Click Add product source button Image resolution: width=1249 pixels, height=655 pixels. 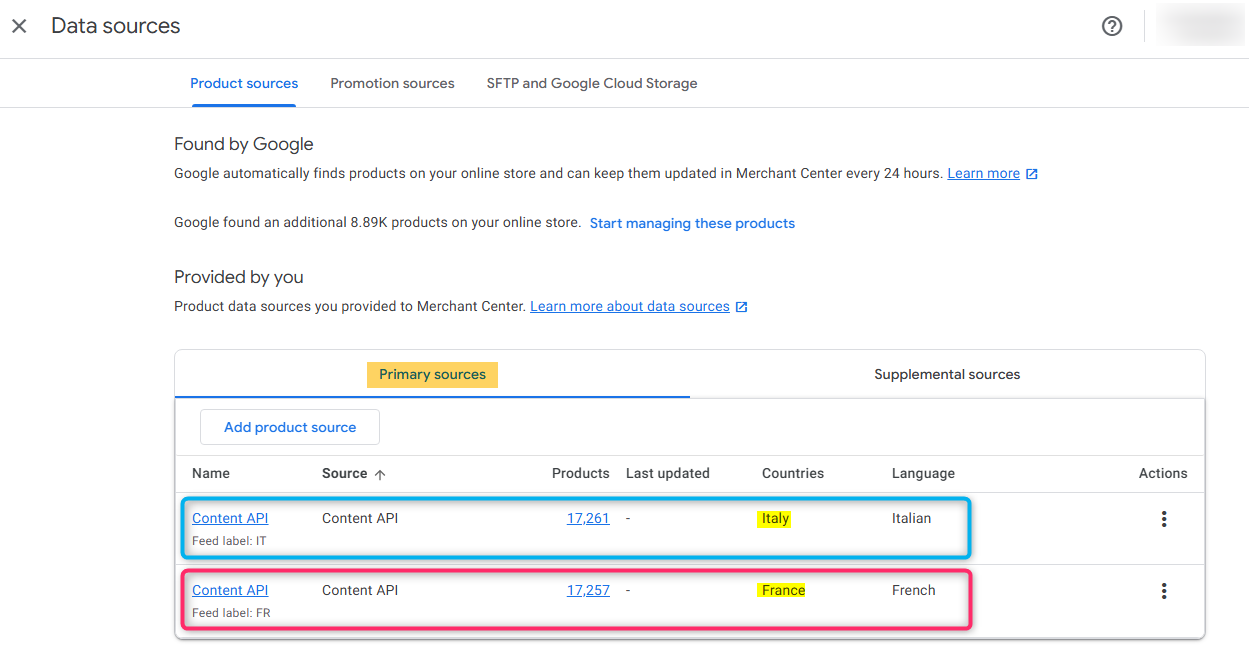pyautogui.click(x=290, y=427)
